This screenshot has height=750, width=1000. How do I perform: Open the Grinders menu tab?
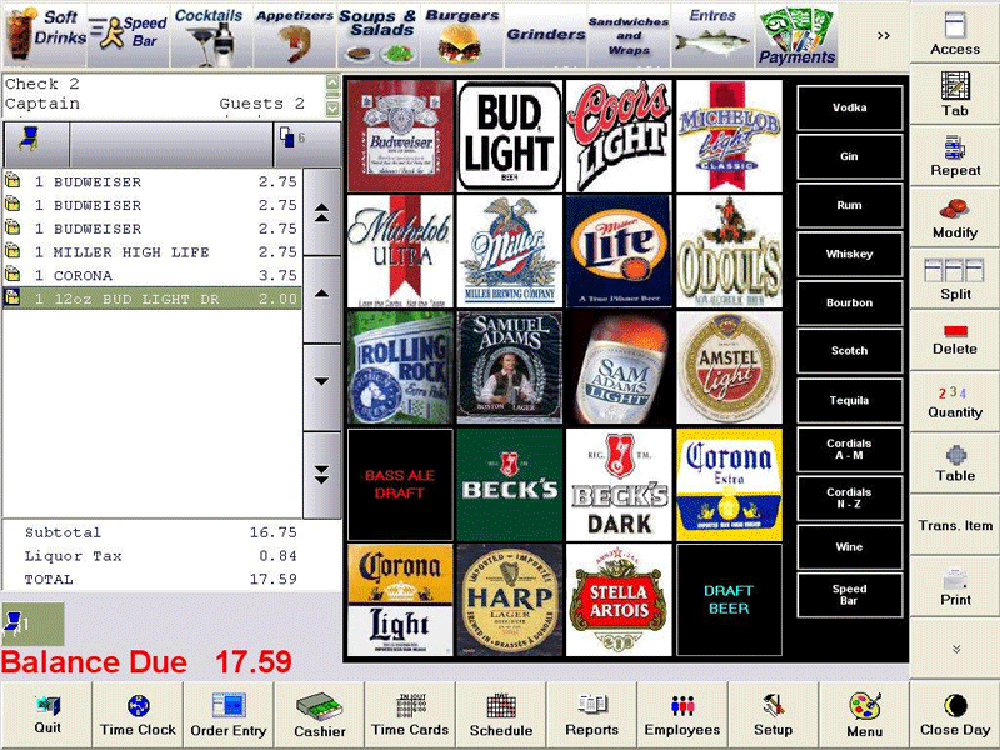(x=545, y=35)
